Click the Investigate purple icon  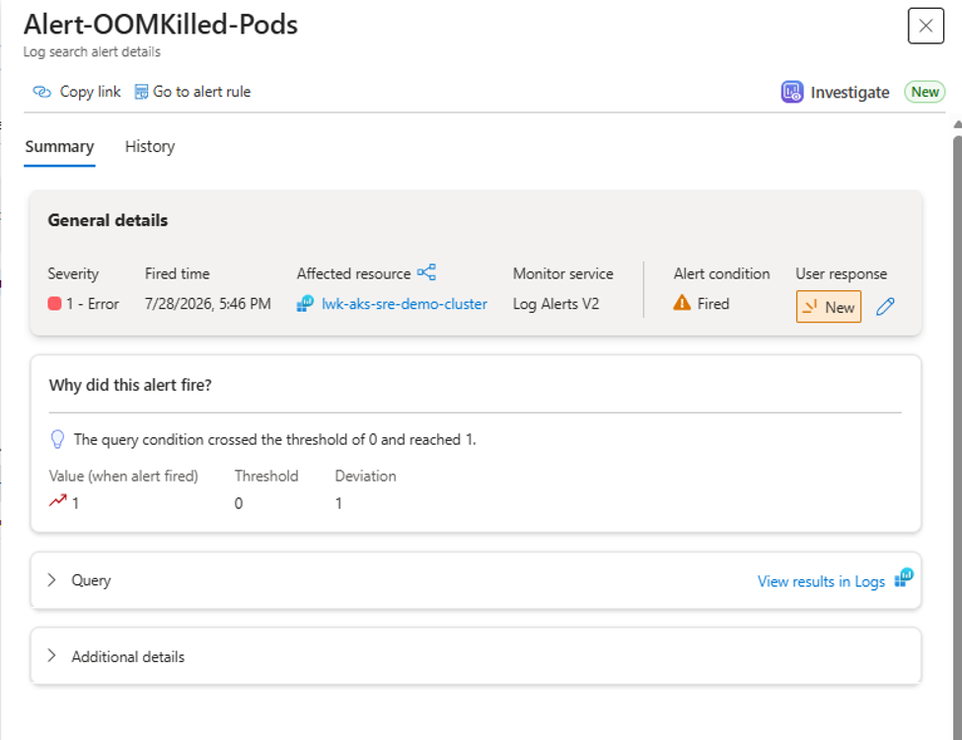(x=791, y=92)
